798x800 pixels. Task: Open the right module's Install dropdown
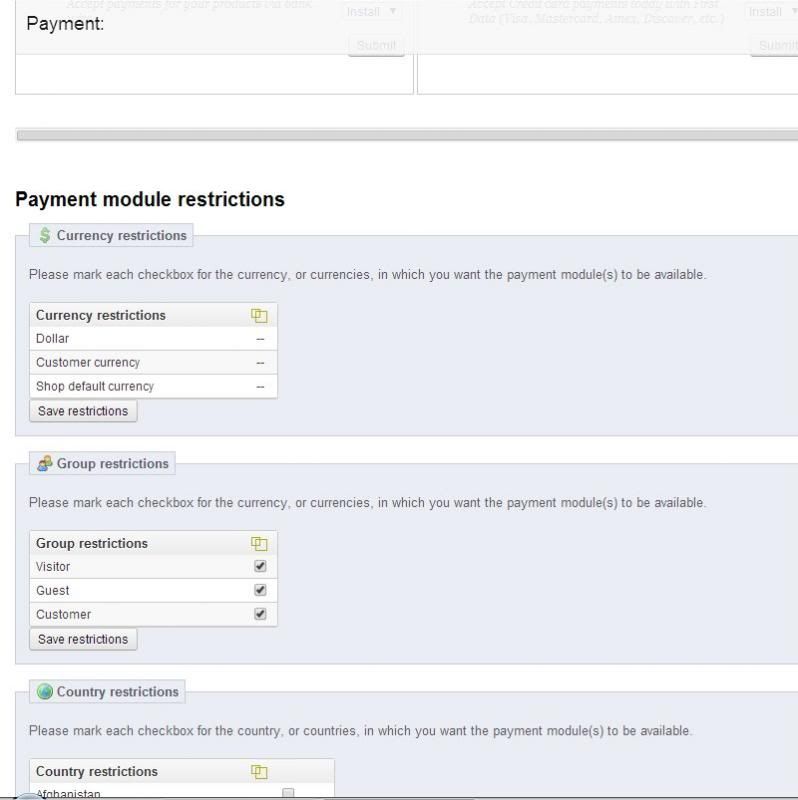tap(772, 12)
